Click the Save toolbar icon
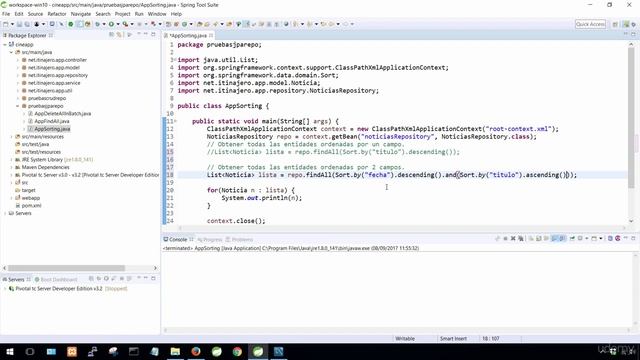Image resolution: width=640 pixels, height=360 pixels. coord(19,24)
